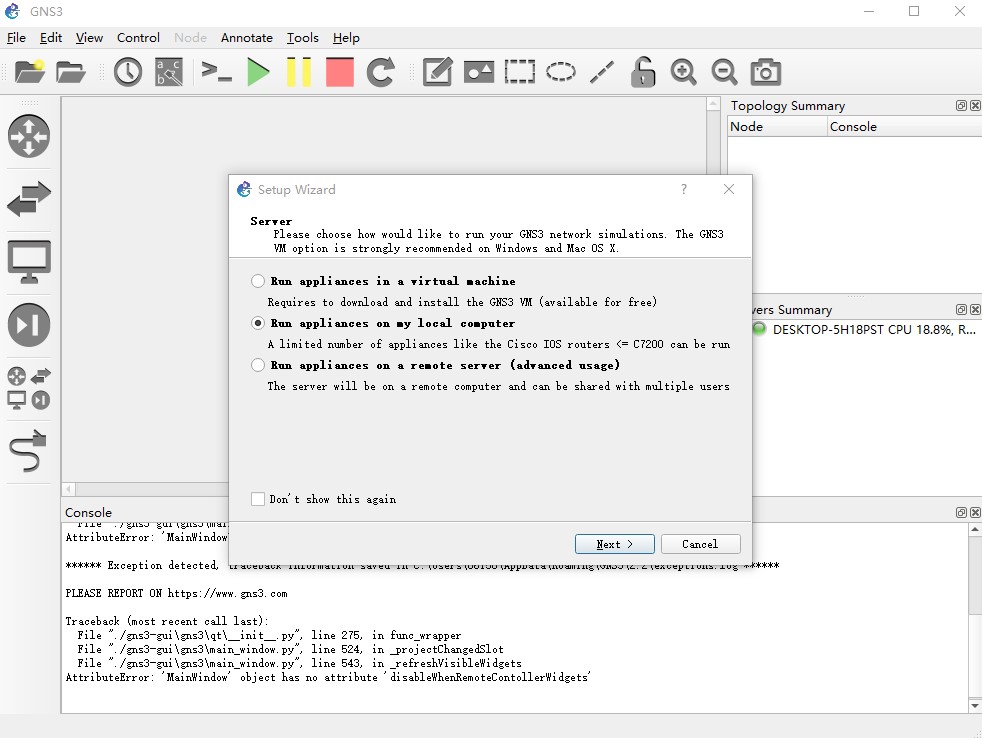Viewport: 982px width, 738px height.
Task: Click the Next button in Setup Wizard
Action: tap(614, 544)
